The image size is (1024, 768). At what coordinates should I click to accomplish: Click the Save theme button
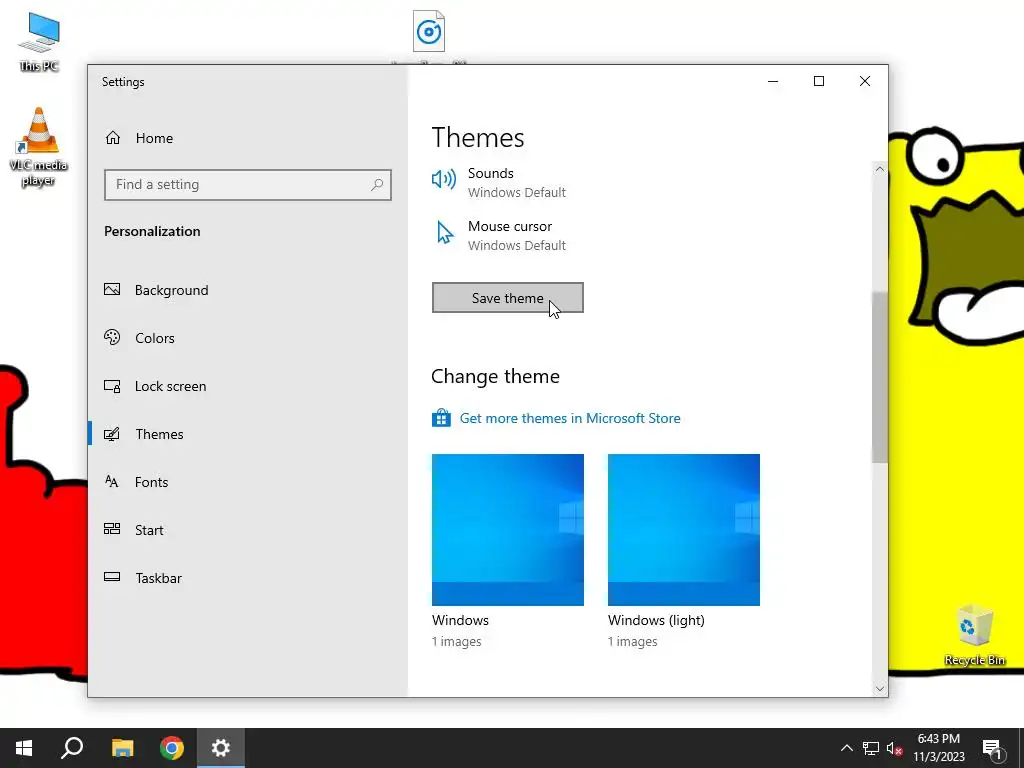pyautogui.click(x=507, y=298)
